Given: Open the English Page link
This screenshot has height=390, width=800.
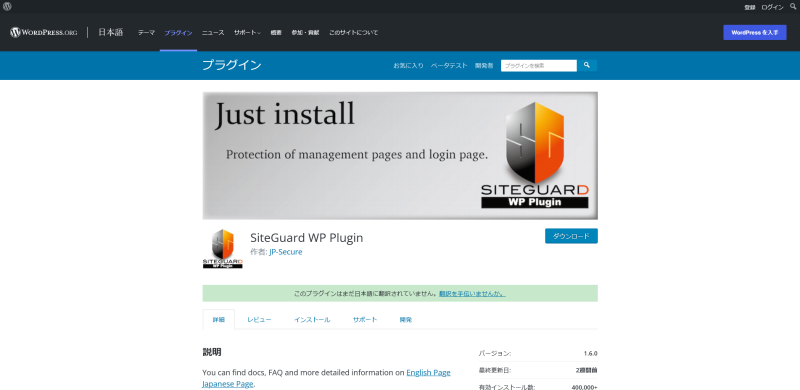Looking at the screenshot, I should point(428,373).
